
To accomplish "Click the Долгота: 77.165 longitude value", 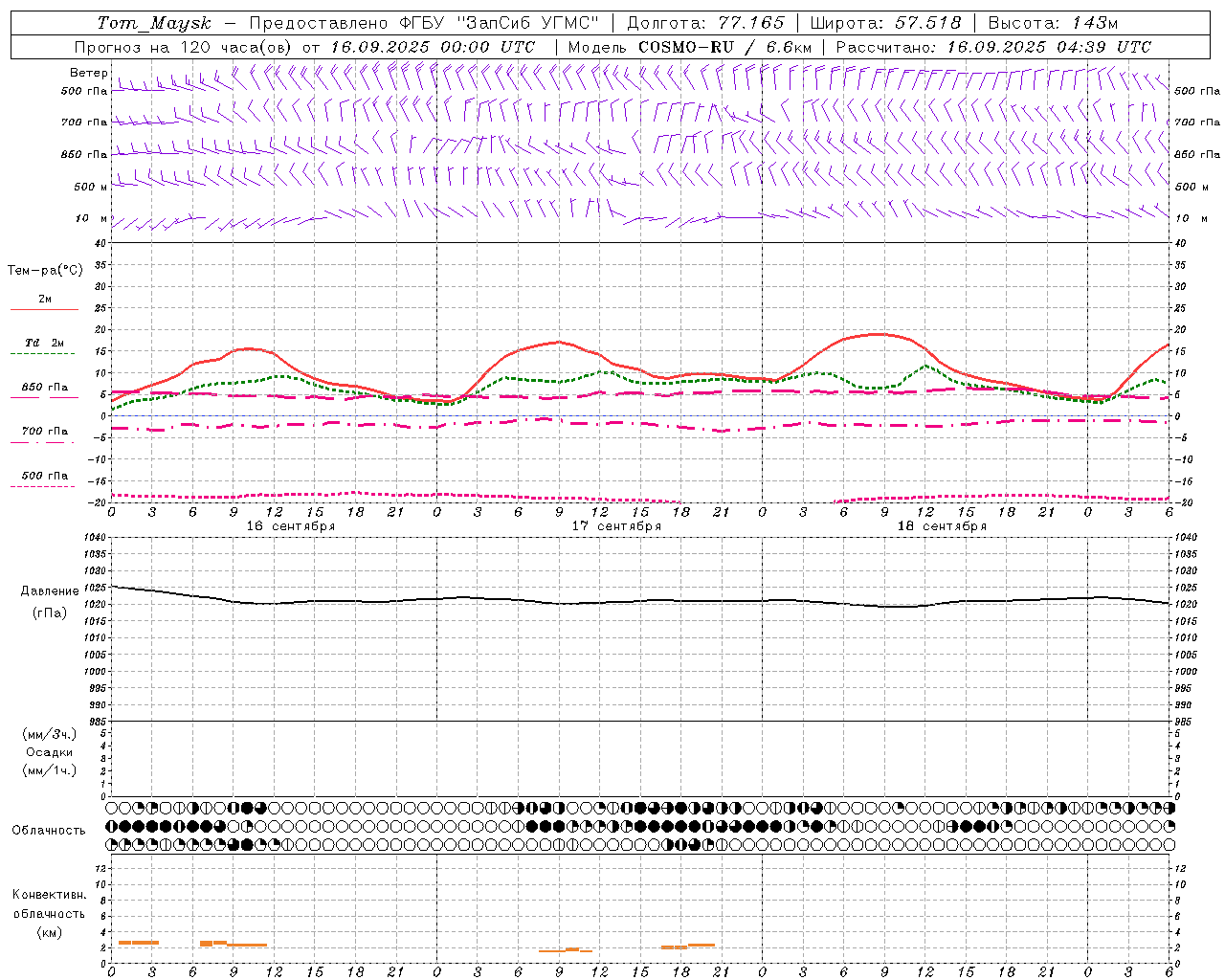I will [705, 23].
